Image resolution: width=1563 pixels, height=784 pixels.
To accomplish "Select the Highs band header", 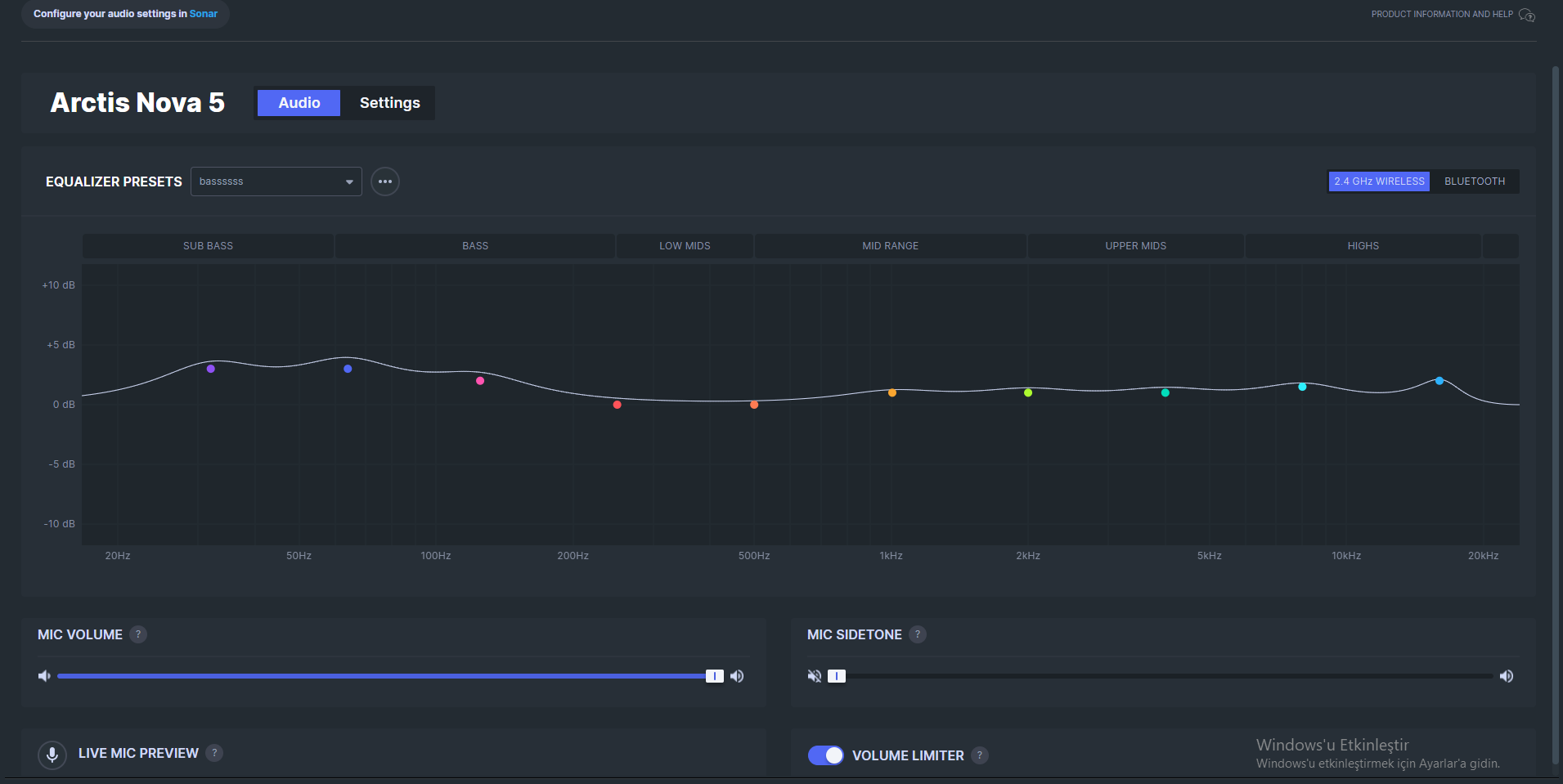I will tap(1363, 246).
